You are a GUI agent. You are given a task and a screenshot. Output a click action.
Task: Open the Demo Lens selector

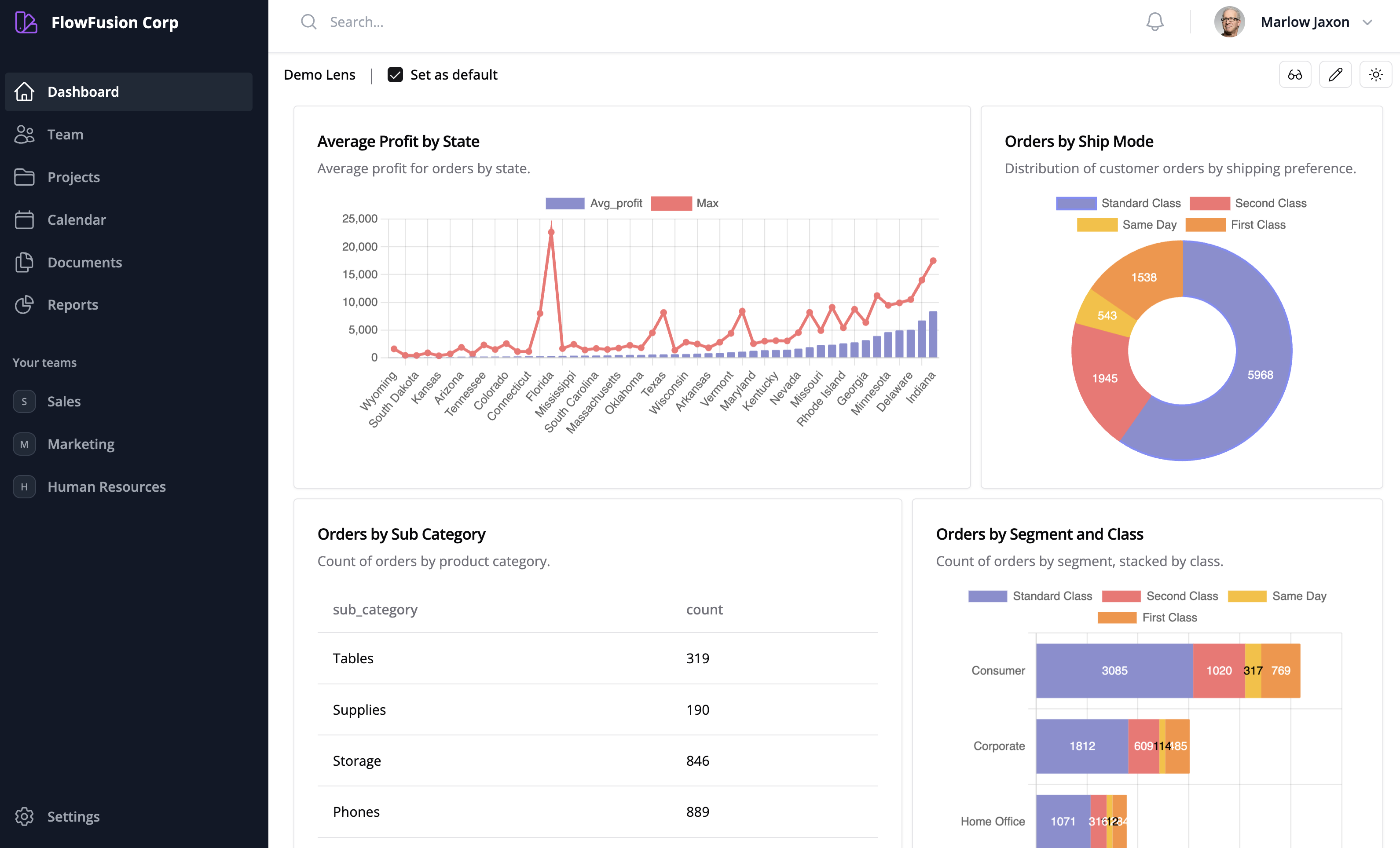[x=319, y=75]
